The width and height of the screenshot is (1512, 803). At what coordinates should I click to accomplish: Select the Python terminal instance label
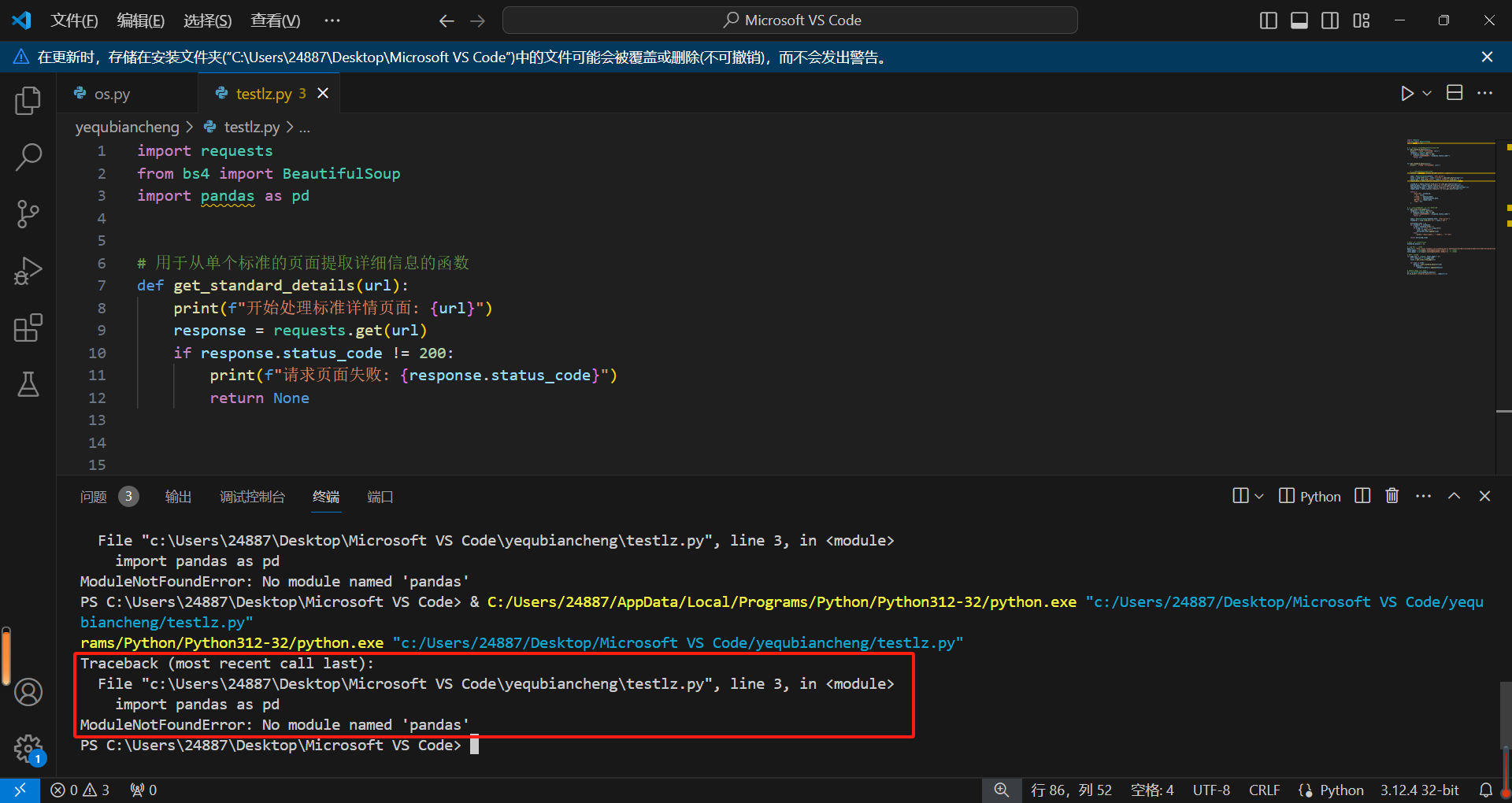(1310, 496)
